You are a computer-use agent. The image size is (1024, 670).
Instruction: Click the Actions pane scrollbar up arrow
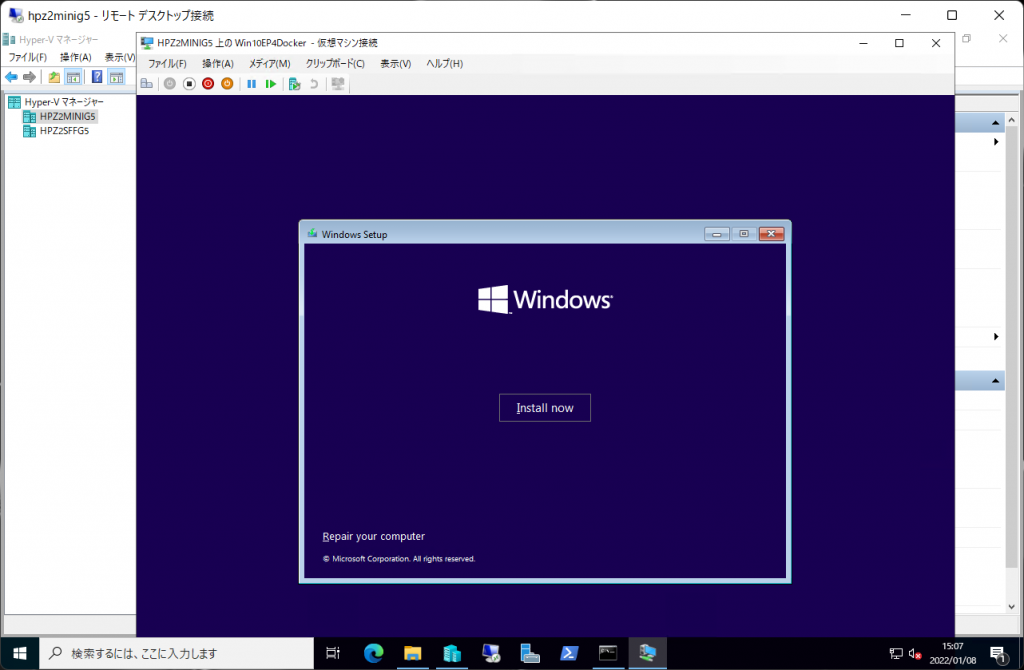(1012, 120)
